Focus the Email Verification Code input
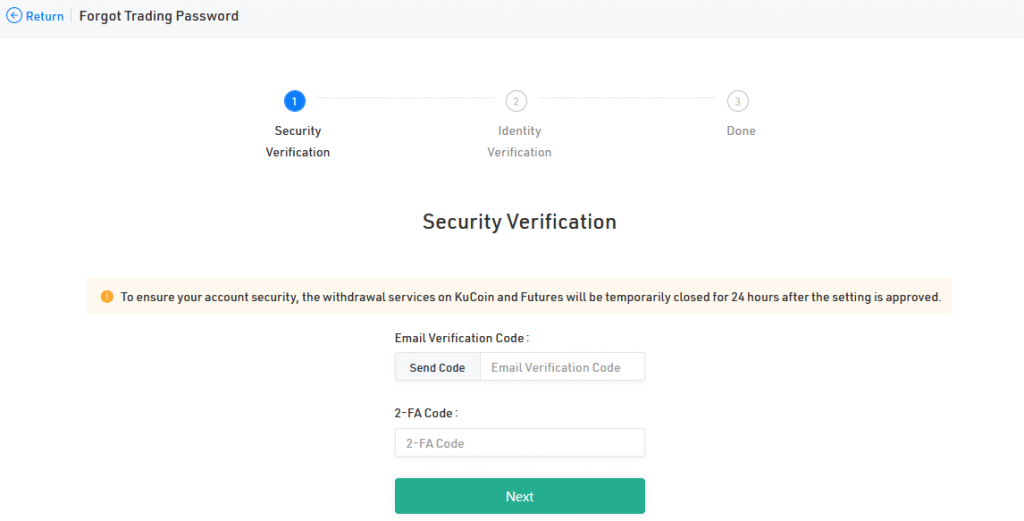 (x=562, y=367)
